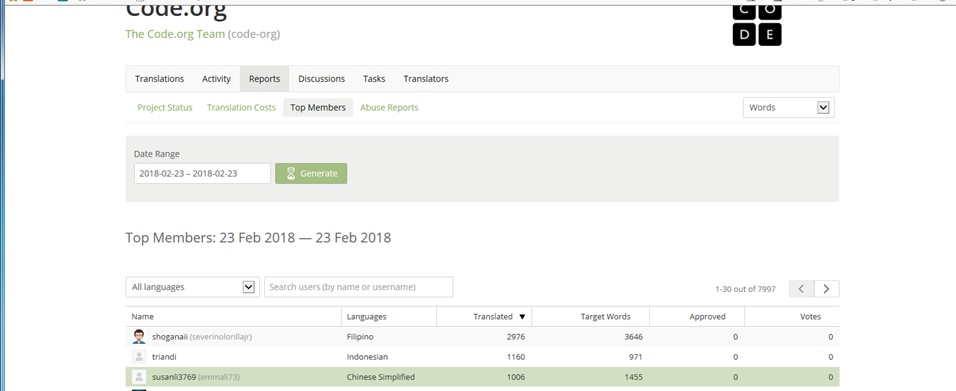Expand the Words unit dropdown
The width and height of the screenshot is (956, 391).
tap(788, 107)
